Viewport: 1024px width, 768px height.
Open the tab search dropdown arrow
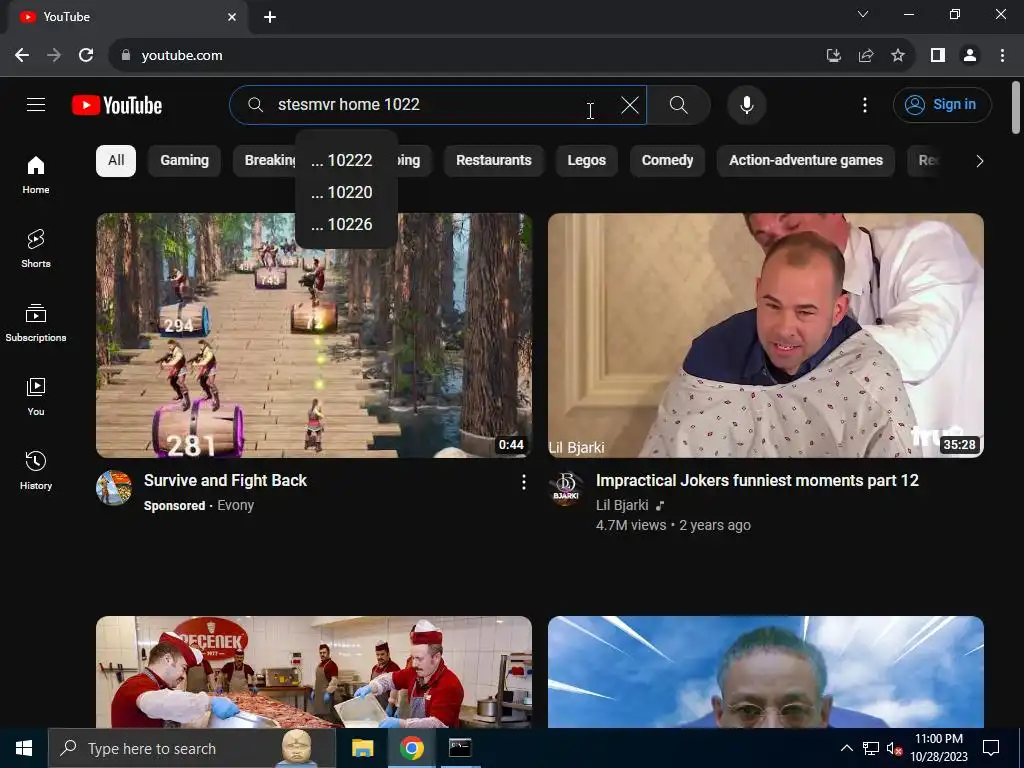[863, 14]
